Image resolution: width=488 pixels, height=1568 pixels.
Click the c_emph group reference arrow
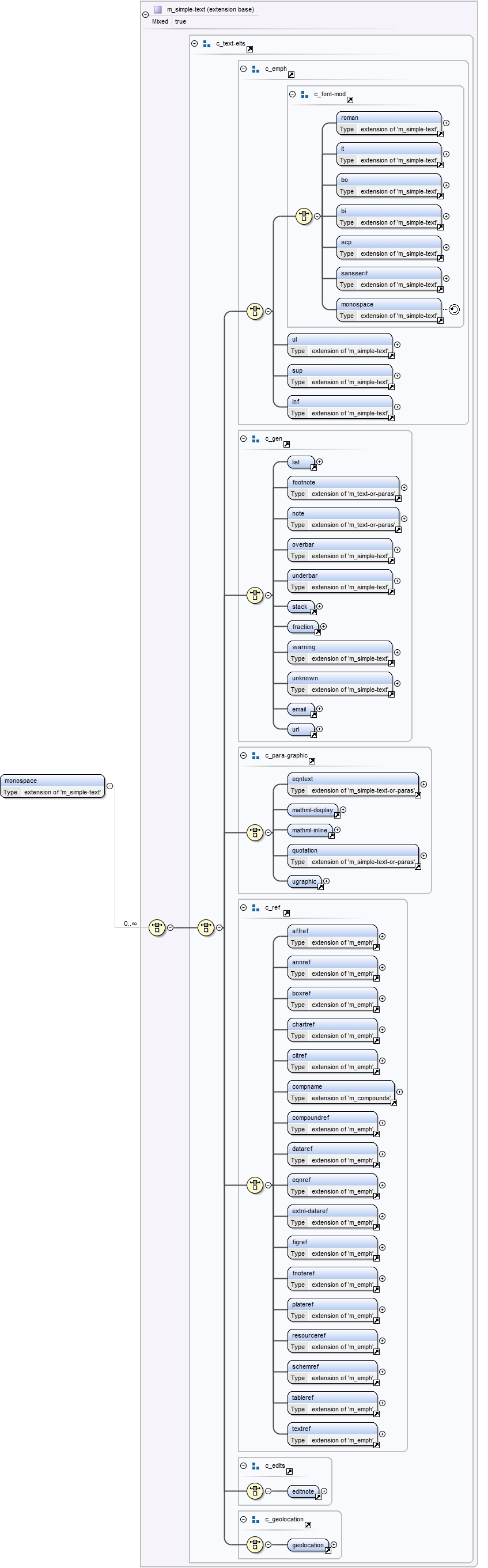click(291, 74)
